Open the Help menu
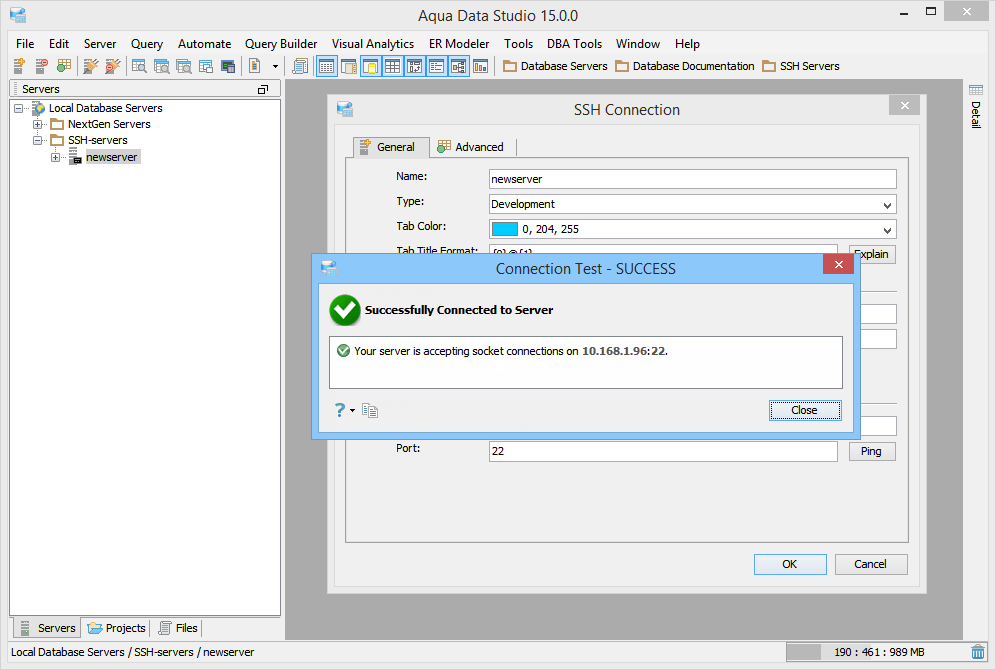Viewport: 996px width, 670px height. point(687,44)
